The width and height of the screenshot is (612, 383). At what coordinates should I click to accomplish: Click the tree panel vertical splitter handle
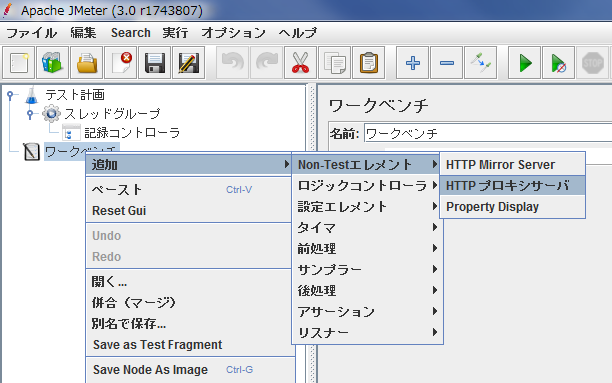click(x=312, y=233)
